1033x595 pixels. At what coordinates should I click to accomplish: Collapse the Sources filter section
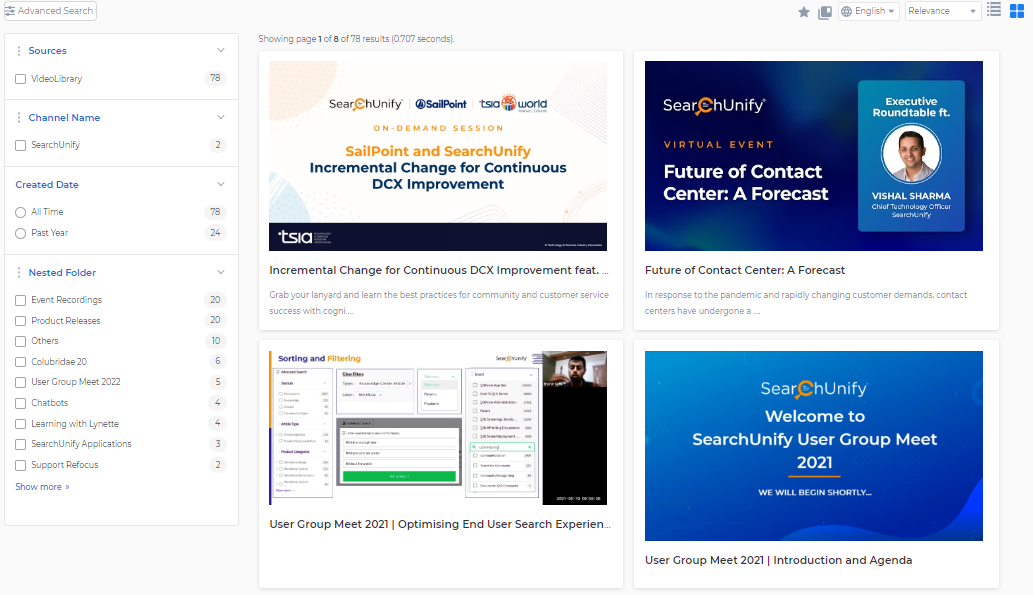pos(221,51)
